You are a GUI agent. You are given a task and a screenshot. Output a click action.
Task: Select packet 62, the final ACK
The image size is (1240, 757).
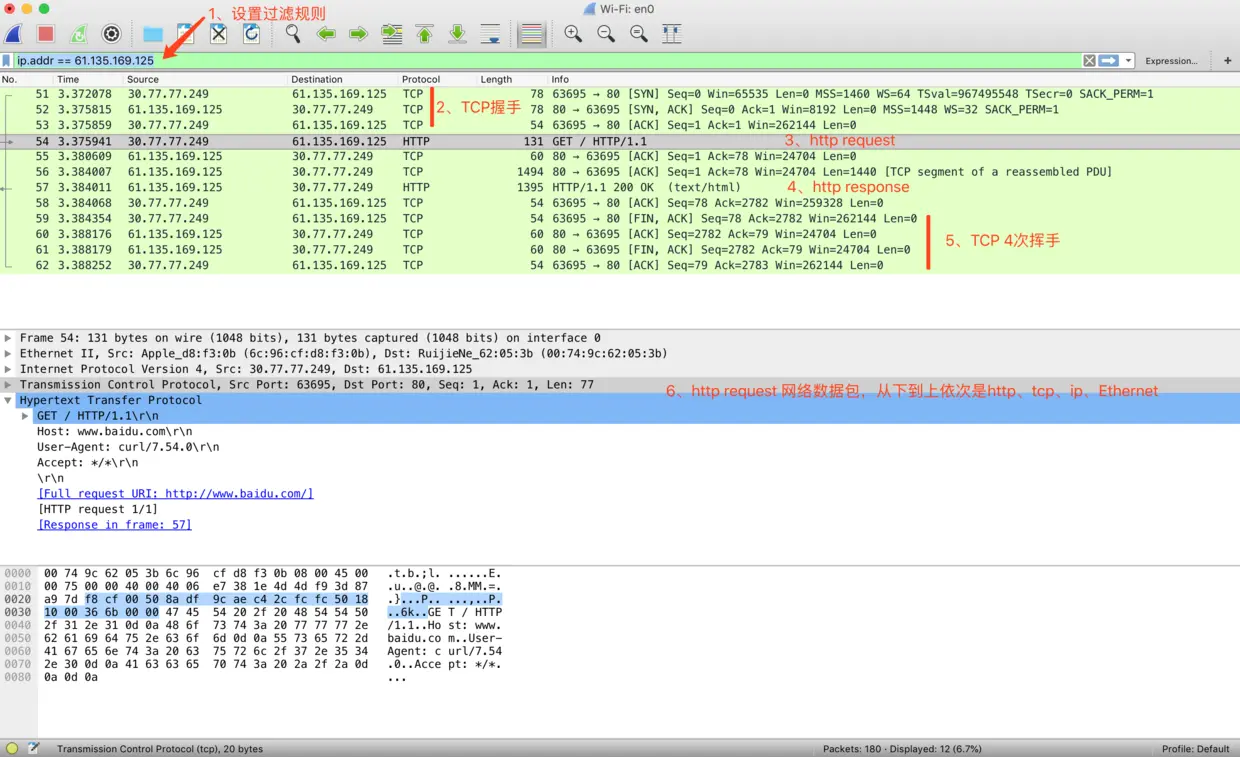click(620, 265)
